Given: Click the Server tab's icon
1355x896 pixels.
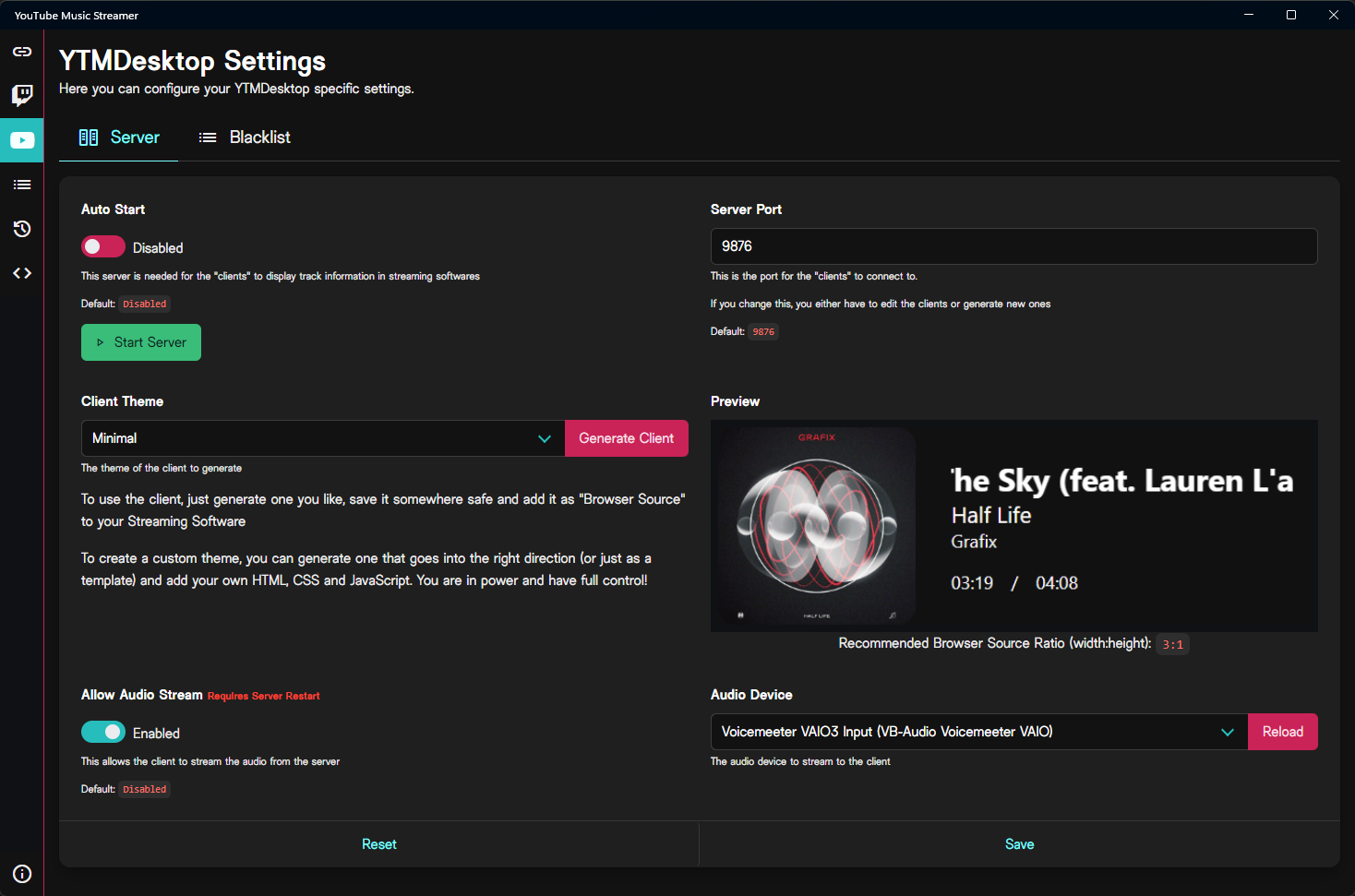Looking at the screenshot, I should [x=89, y=137].
